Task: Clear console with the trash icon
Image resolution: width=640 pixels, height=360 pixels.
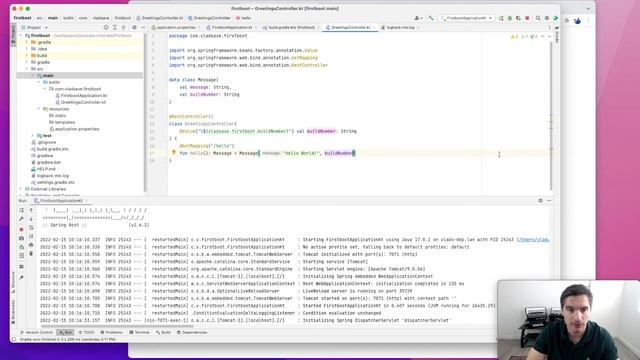Action: [31, 253]
